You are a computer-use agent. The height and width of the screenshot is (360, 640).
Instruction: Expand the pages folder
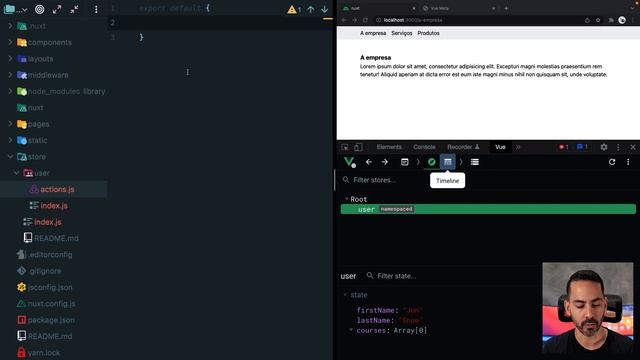10,124
